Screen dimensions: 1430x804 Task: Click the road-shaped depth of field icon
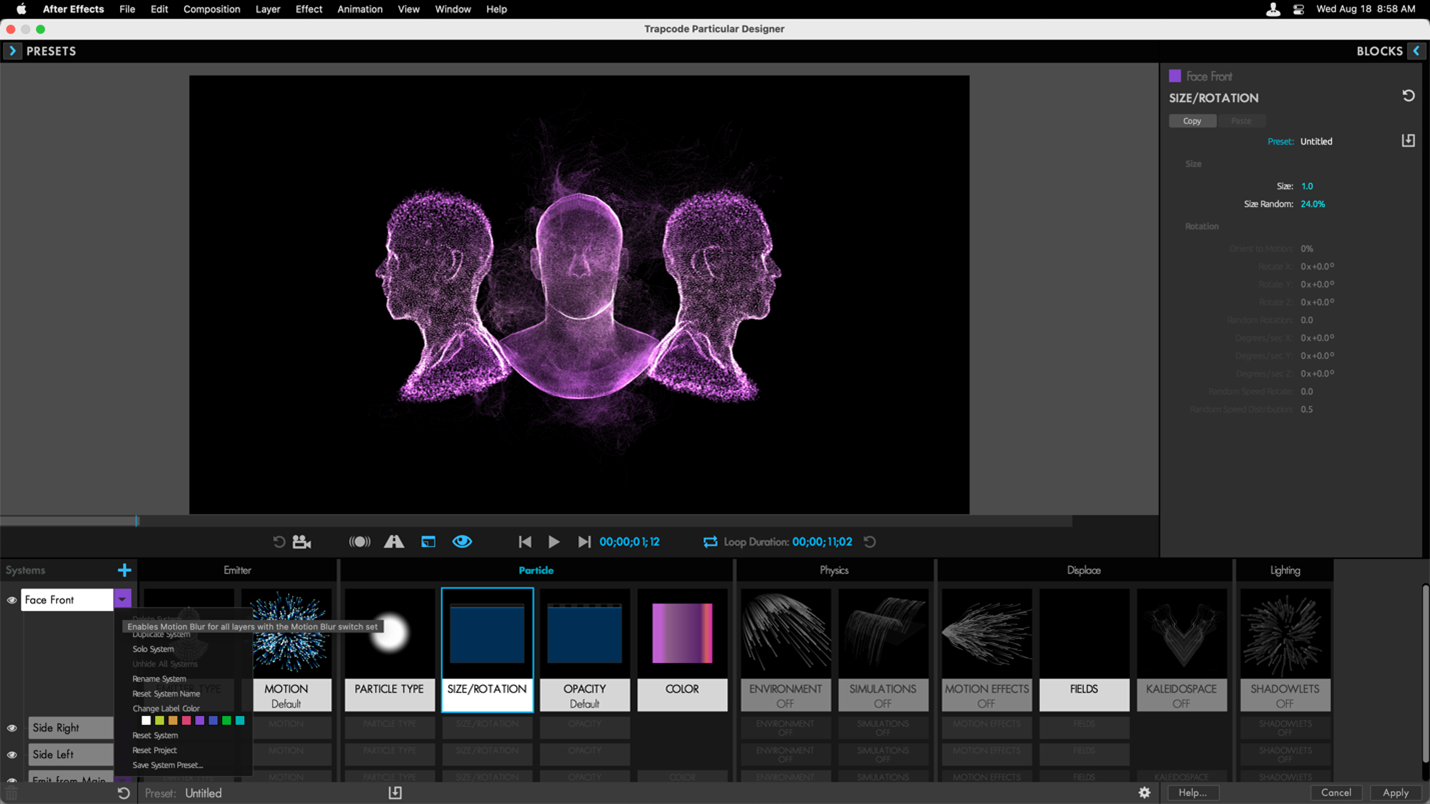pos(394,542)
